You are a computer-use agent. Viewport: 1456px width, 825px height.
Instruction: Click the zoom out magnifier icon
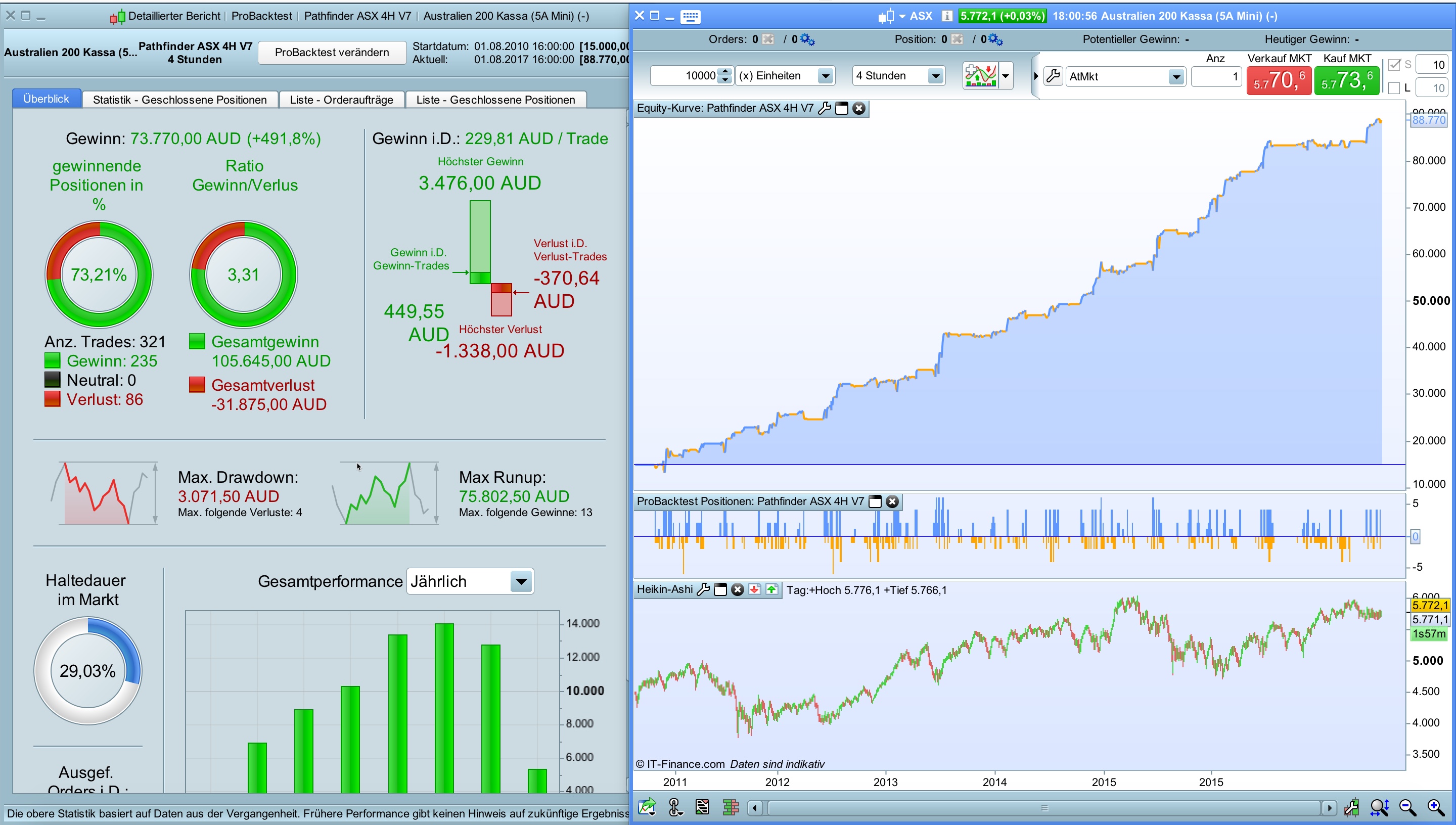1407,807
